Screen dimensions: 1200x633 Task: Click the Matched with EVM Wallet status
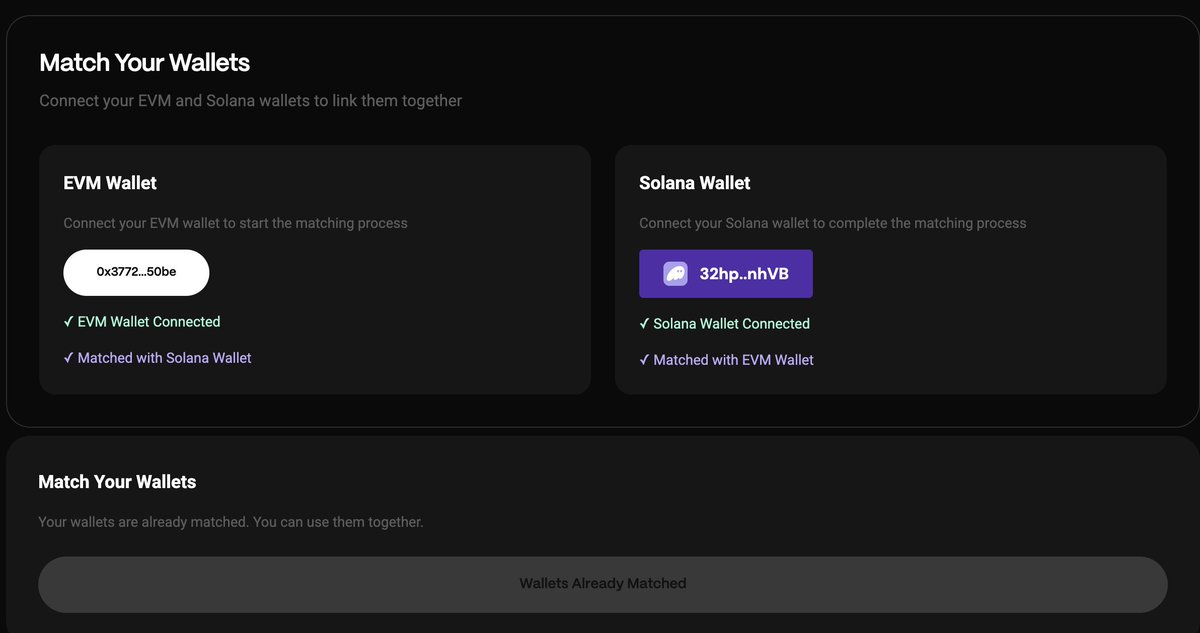(x=733, y=359)
